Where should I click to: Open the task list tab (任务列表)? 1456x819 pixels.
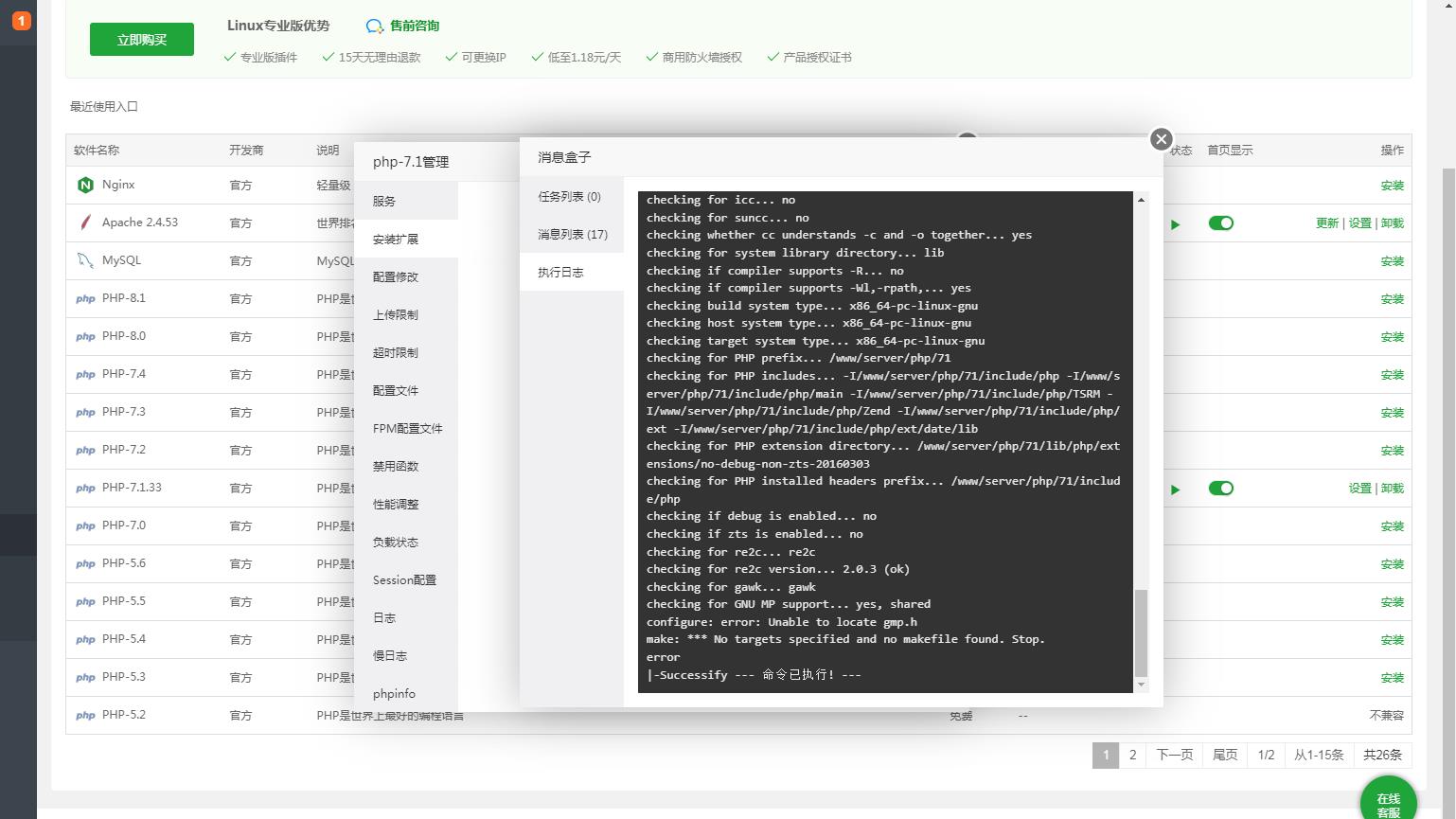[572, 196]
